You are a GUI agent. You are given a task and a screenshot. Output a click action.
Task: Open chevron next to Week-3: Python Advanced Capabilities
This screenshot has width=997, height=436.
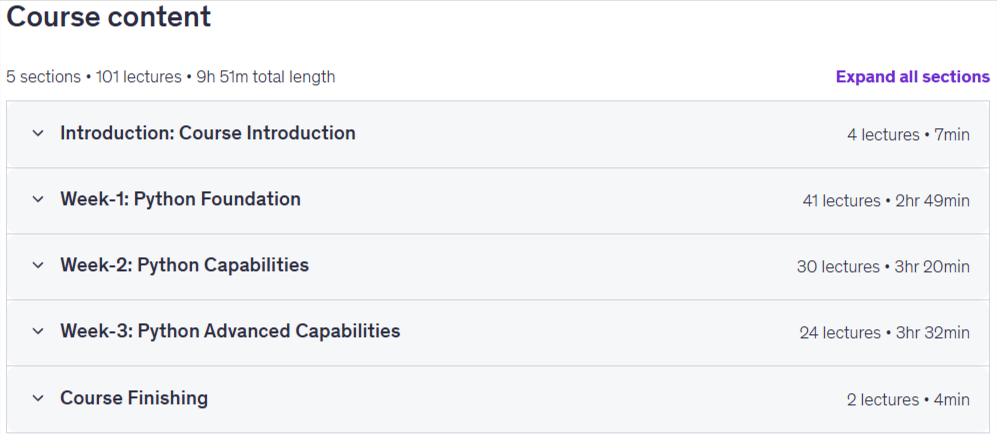coord(38,332)
